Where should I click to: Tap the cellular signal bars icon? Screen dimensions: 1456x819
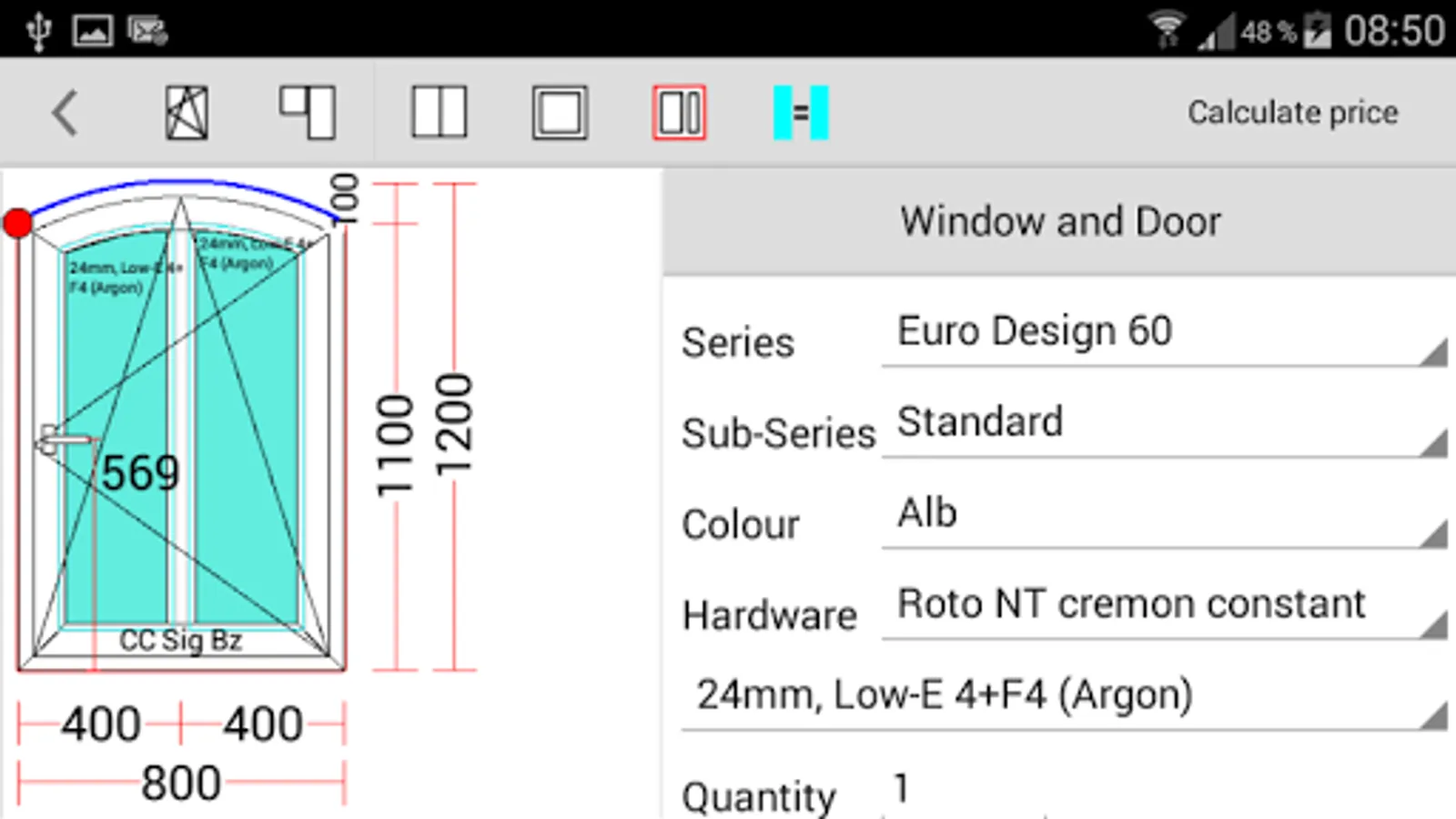pos(1217,33)
